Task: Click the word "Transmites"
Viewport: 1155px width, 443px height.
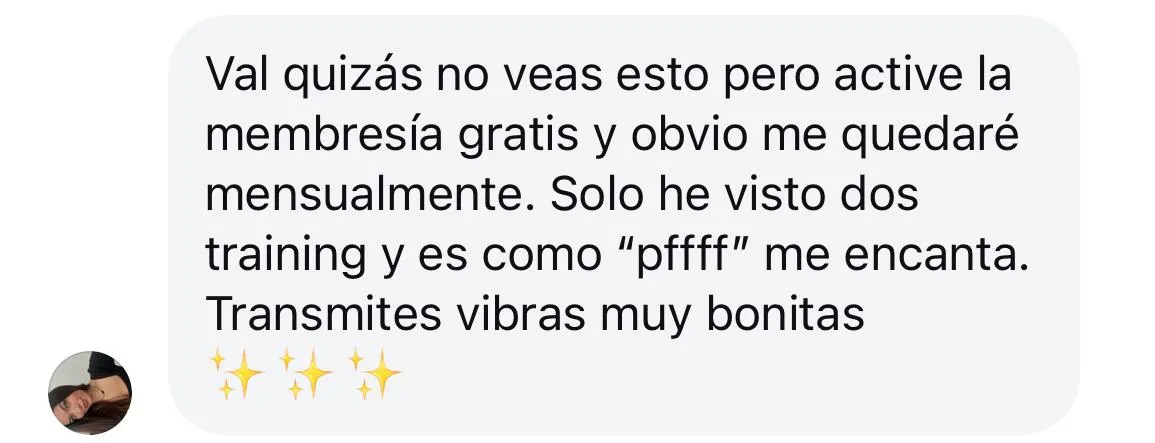Action: (323, 315)
